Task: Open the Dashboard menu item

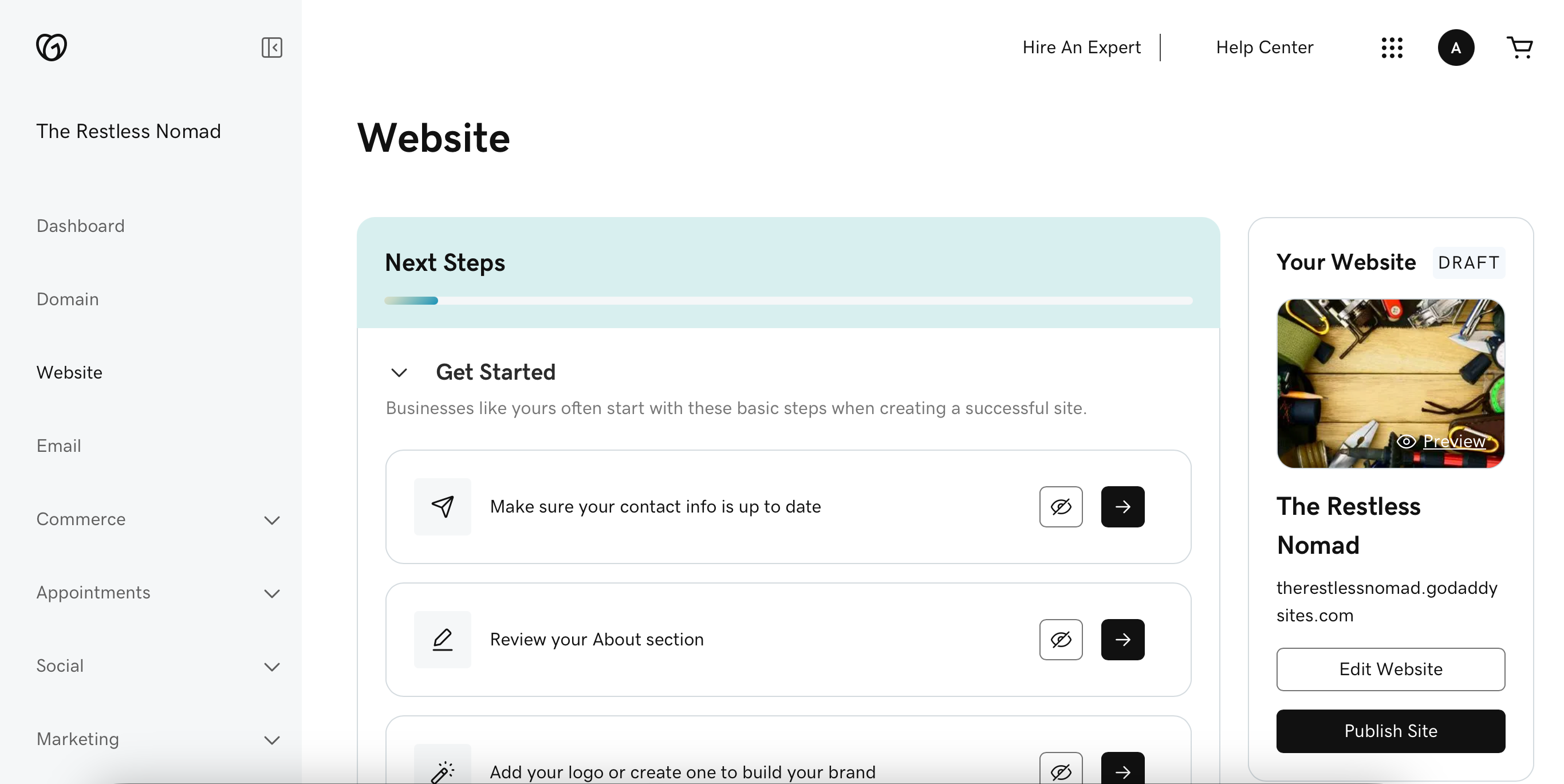Action: (80, 226)
